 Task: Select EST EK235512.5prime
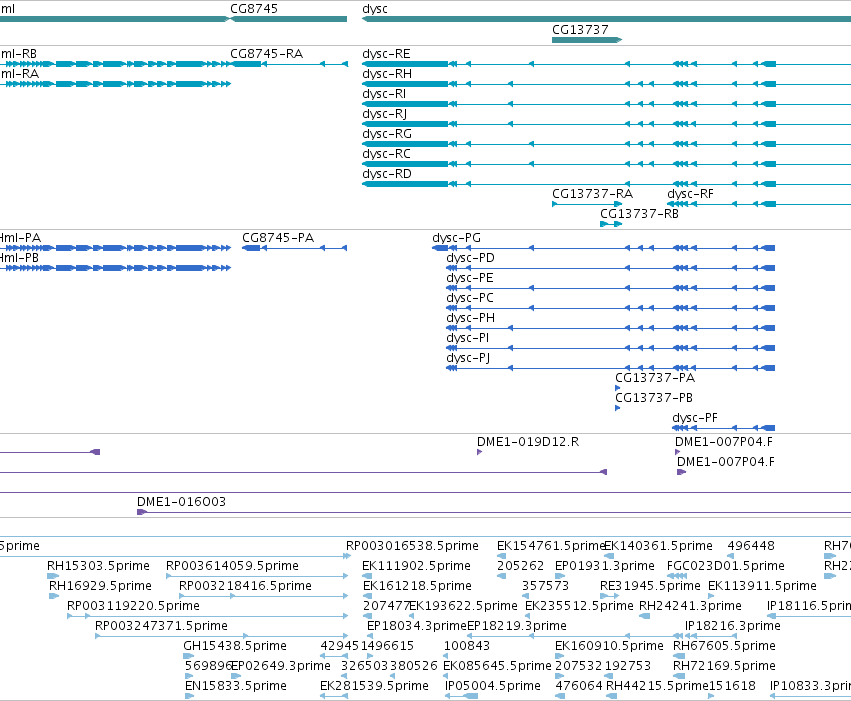tap(580, 606)
